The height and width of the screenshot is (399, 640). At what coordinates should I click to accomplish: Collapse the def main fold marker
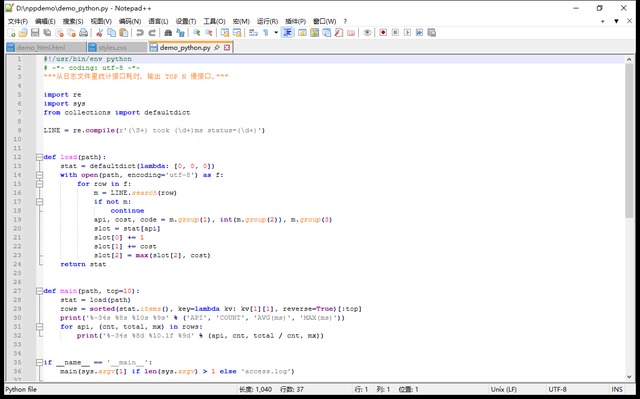(39, 291)
